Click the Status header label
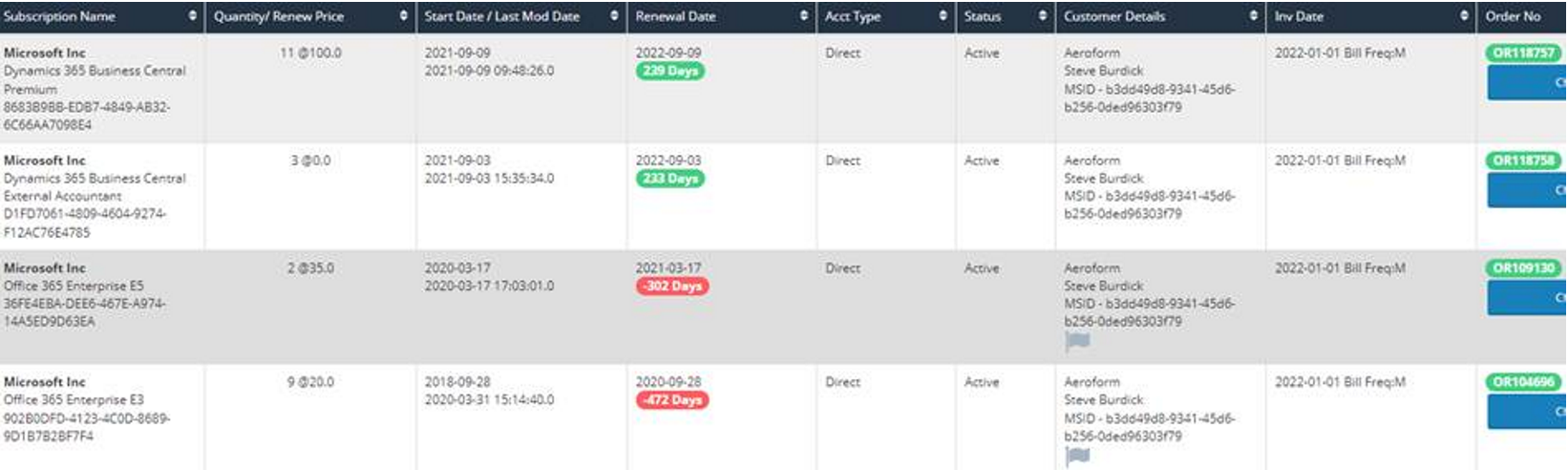This screenshot has height=470, width=1568. [983, 16]
